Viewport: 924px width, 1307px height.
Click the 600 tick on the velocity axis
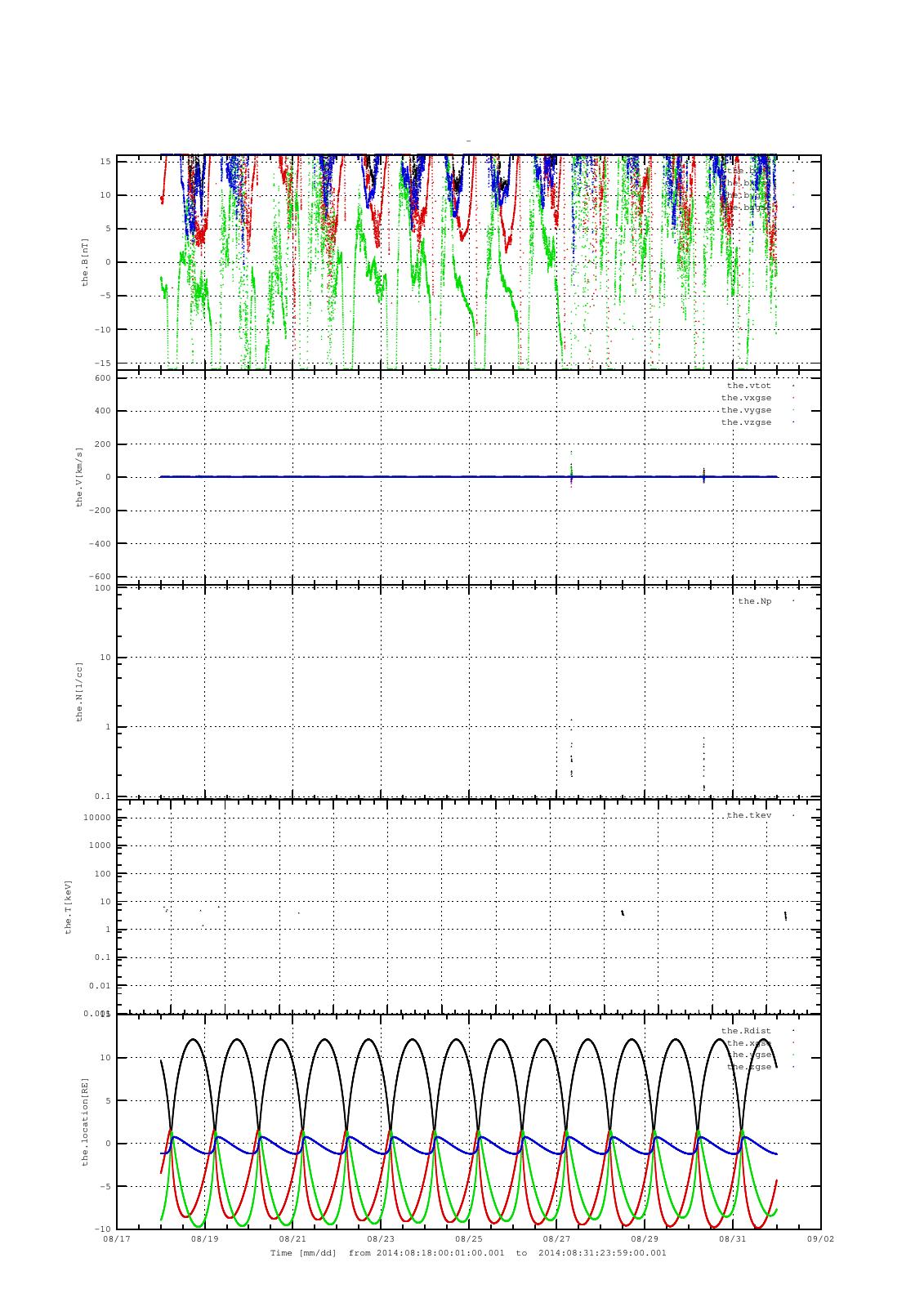(x=103, y=377)
